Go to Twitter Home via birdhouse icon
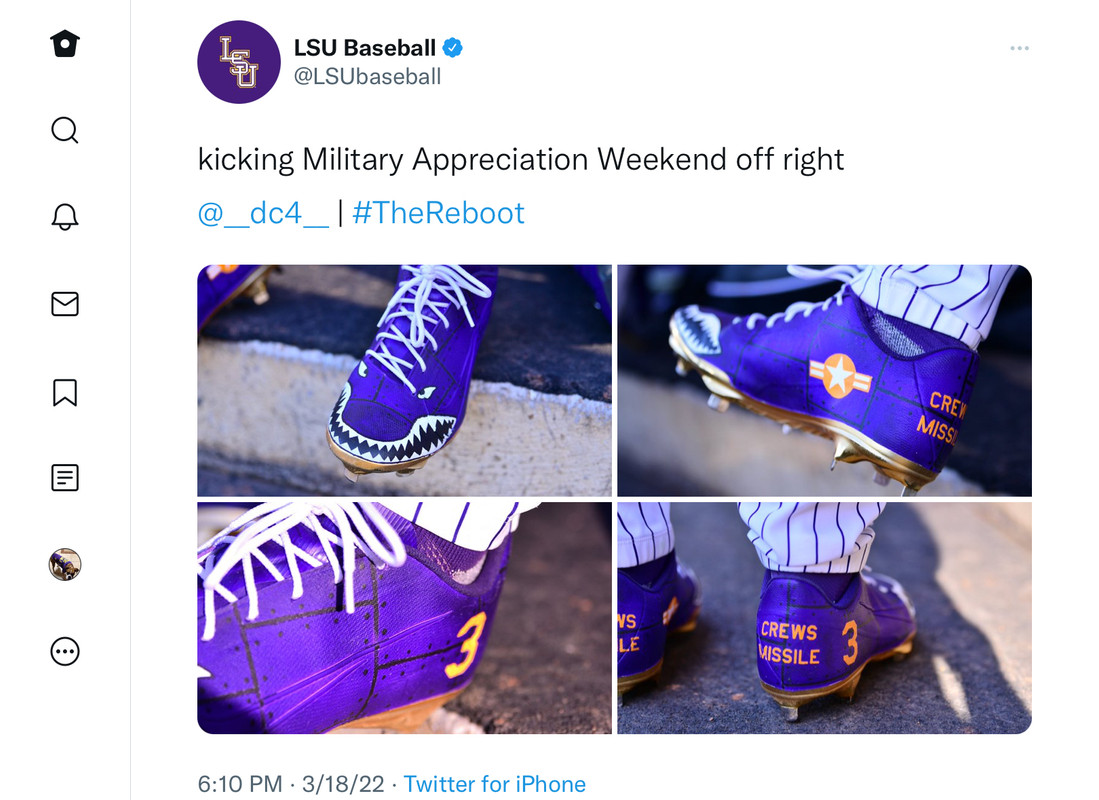 point(64,43)
